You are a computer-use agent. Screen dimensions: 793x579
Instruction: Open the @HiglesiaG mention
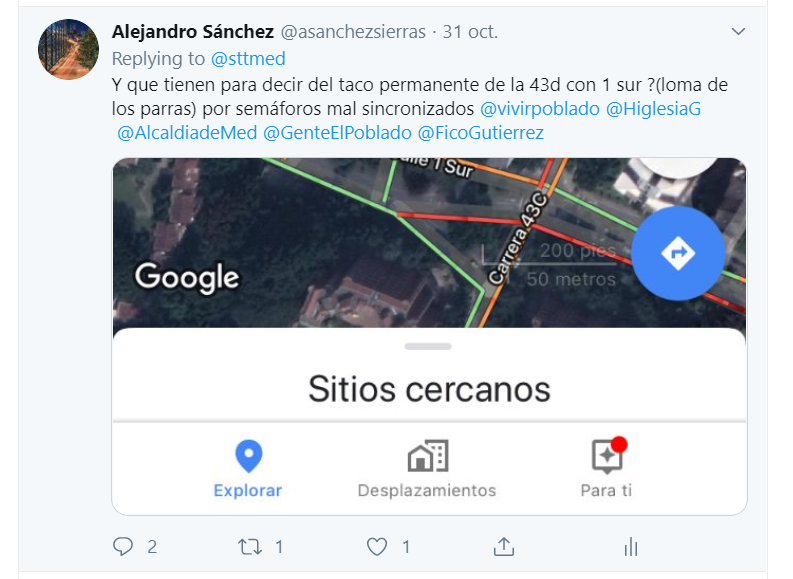pyautogui.click(x=653, y=109)
